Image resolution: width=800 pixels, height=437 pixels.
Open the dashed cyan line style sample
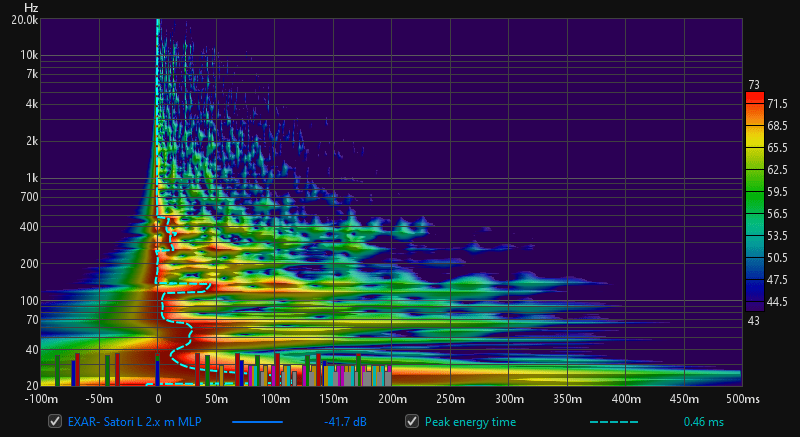(x=614, y=422)
